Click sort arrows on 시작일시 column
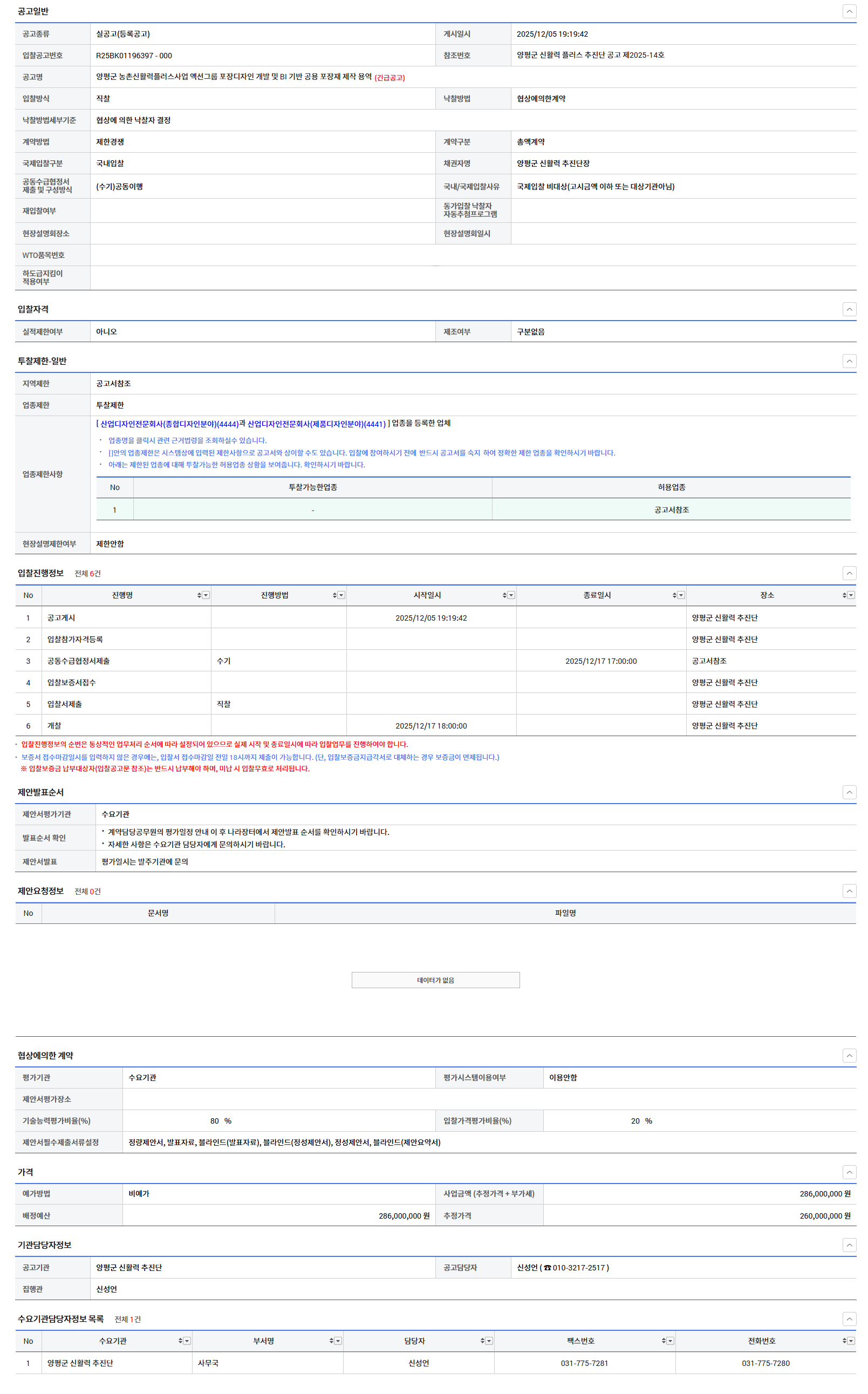 [x=504, y=595]
